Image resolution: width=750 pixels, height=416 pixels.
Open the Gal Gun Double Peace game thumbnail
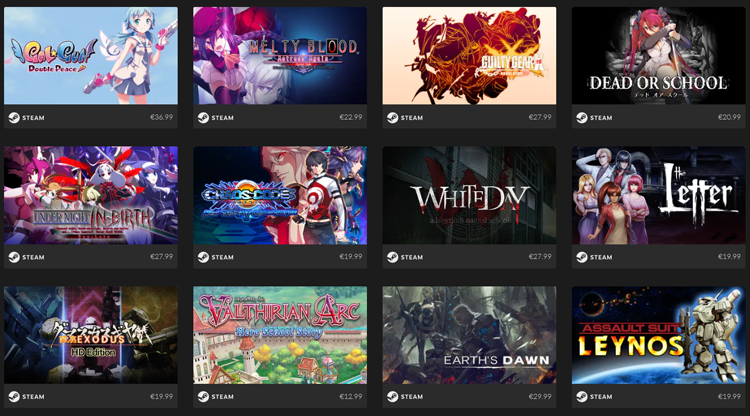coord(91,55)
